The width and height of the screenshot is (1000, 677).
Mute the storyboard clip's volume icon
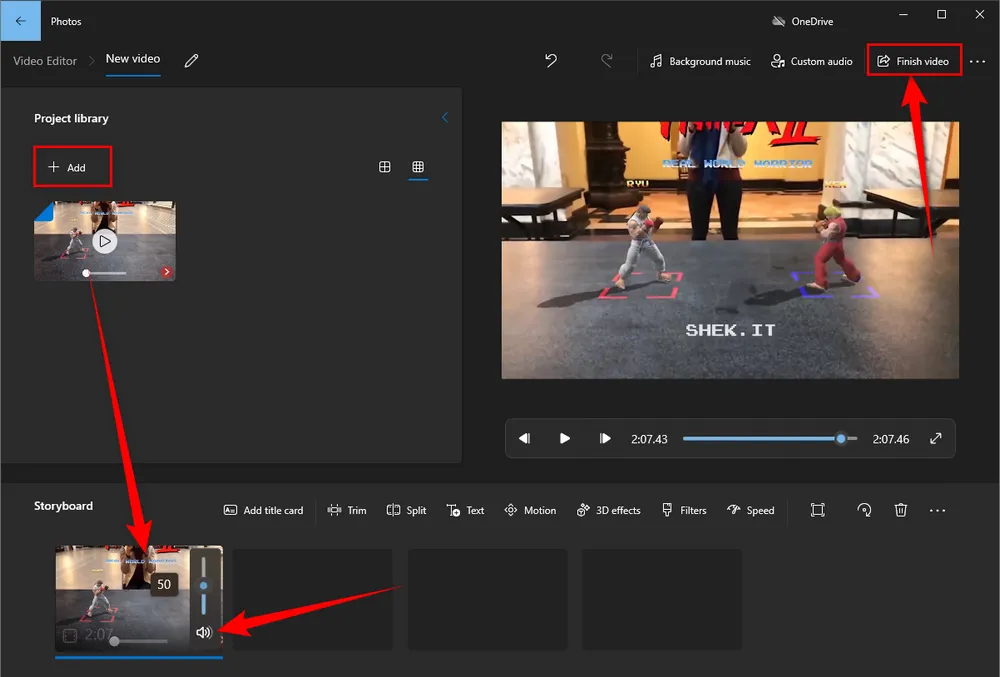click(204, 632)
